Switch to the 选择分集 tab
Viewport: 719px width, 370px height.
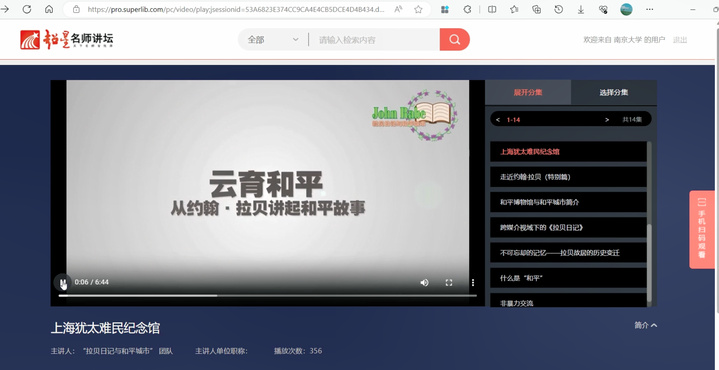614,92
